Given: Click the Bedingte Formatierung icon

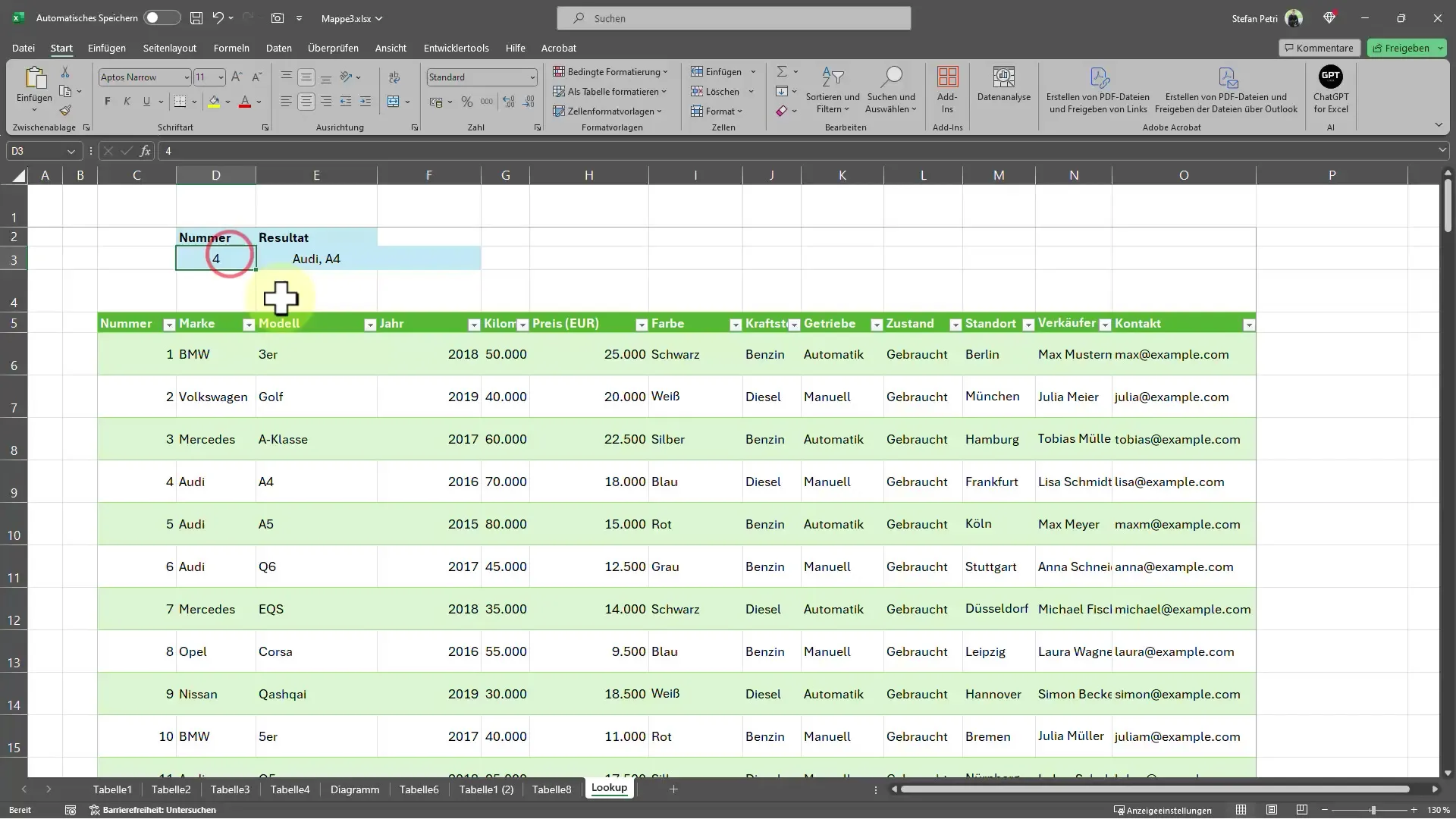Looking at the screenshot, I should [x=611, y=72].
